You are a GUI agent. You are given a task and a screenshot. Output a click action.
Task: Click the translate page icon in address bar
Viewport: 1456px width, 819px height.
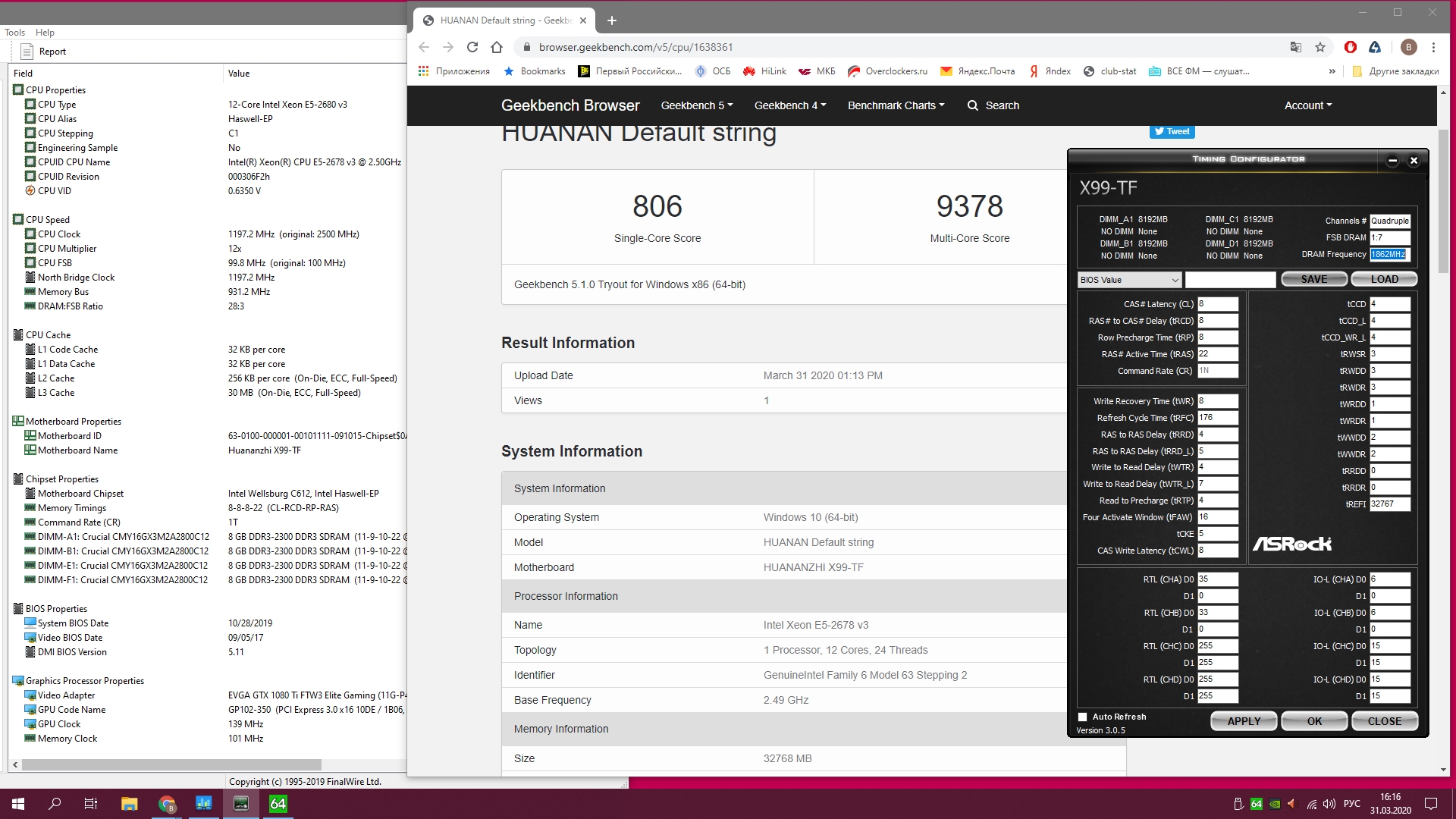pyautogui.click(x=1296, y=47)
